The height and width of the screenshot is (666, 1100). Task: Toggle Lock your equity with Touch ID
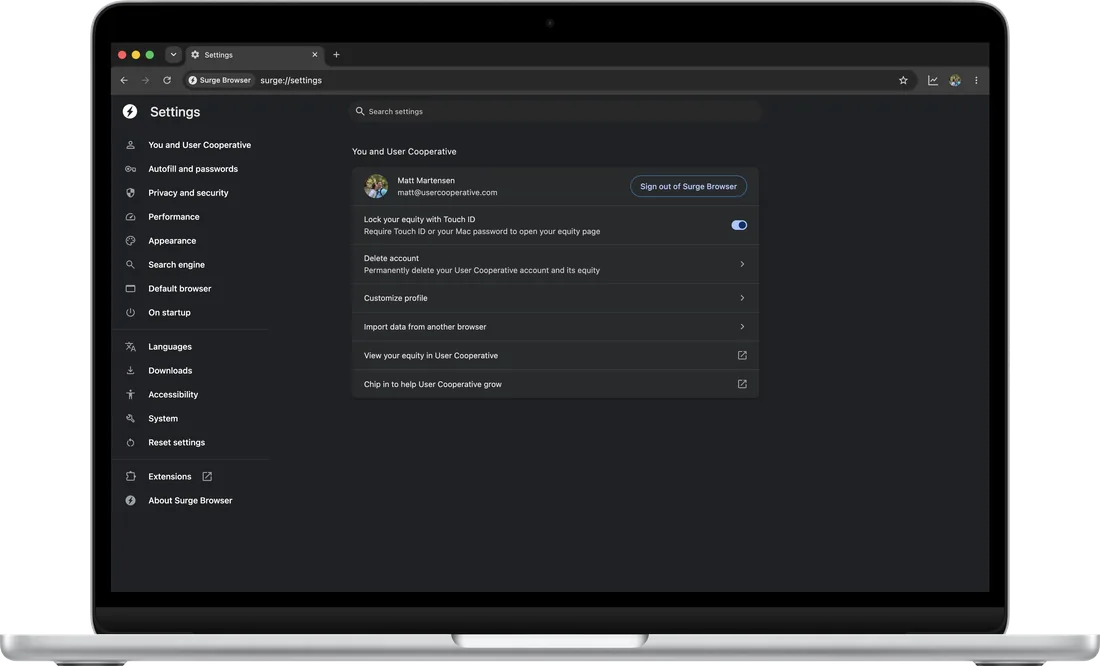click(739, 225)
